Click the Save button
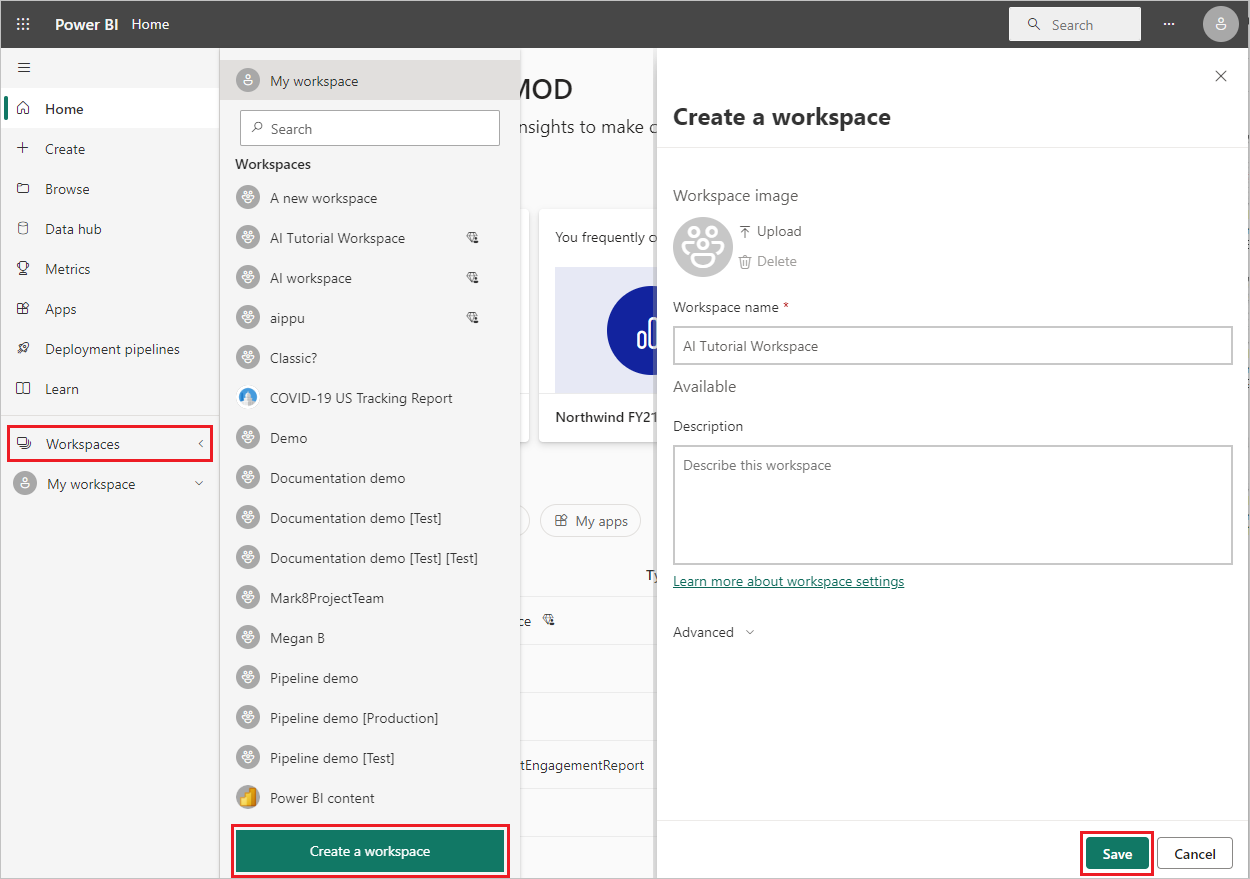This screenshot has height=879, width=1250. coord(1117,853)
